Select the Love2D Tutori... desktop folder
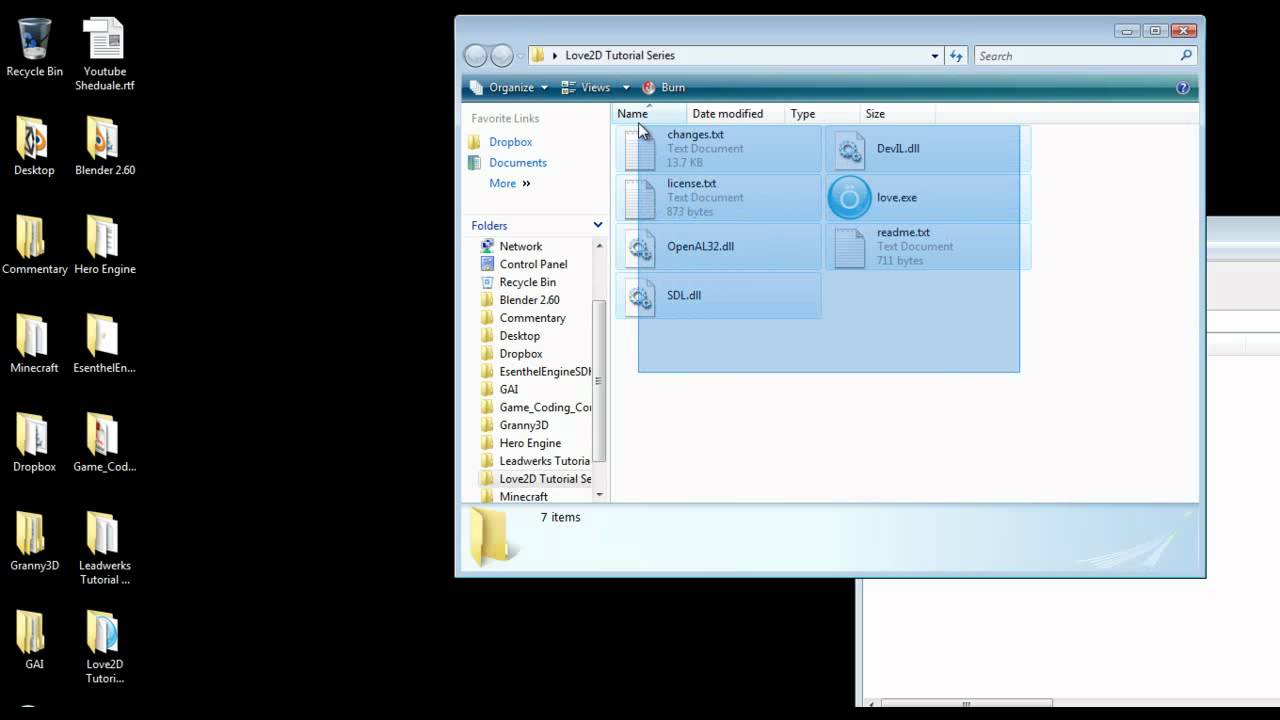This screenshot has width=1280, height=720. click(x=104, y=648)
